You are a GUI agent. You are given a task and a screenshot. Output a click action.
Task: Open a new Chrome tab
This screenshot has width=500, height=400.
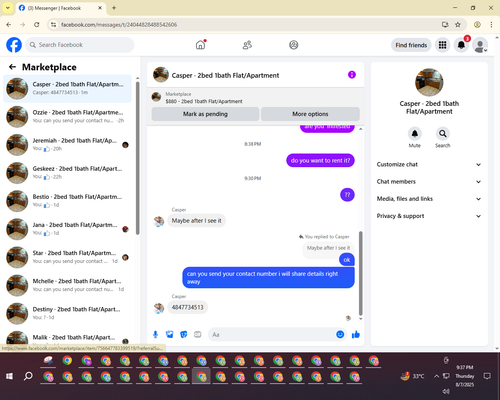[114, 8]
